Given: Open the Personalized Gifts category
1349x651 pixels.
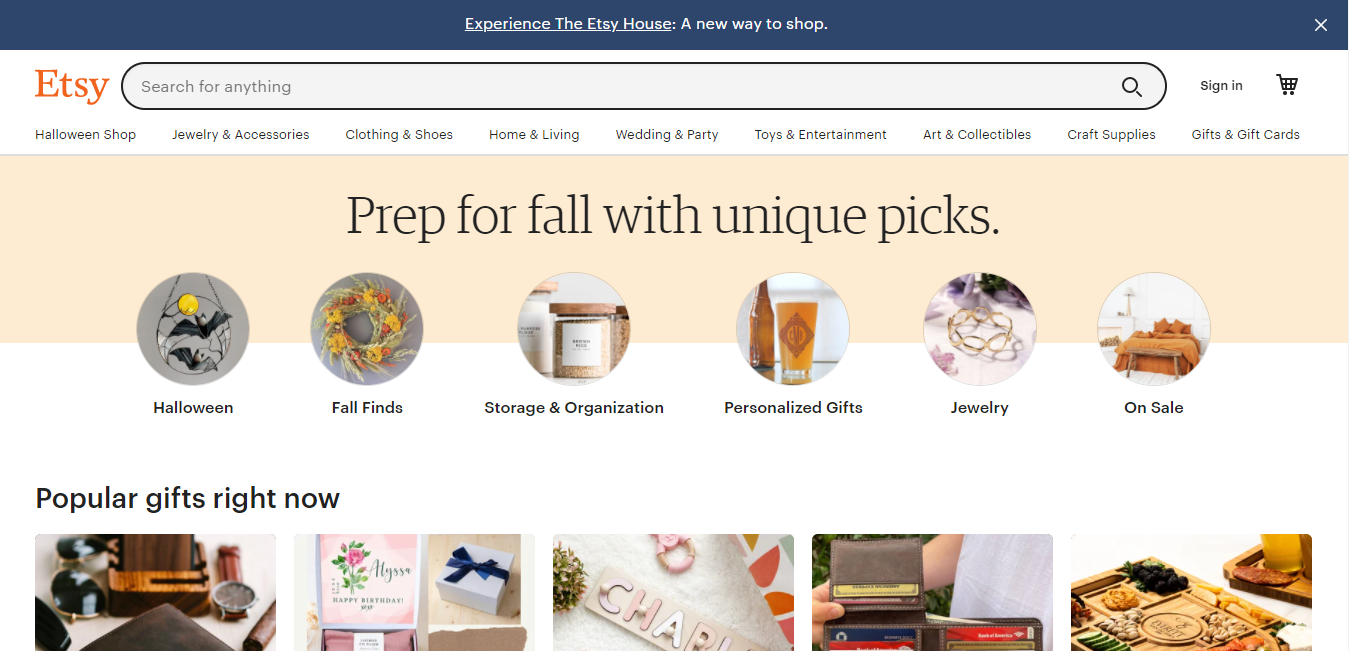Looking at the screenshot, I should click(792, 329).
